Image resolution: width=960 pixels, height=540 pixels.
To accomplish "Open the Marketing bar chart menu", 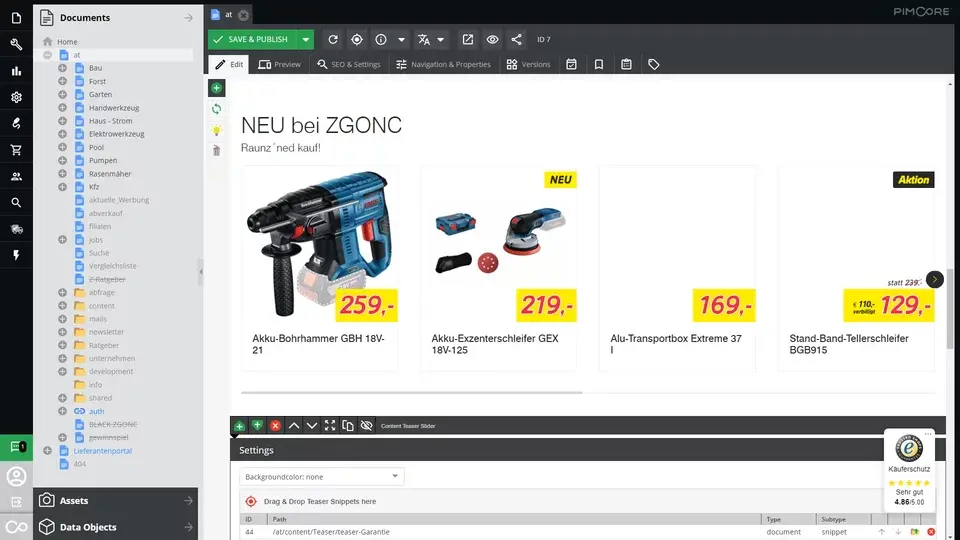I will click(17, 71).
